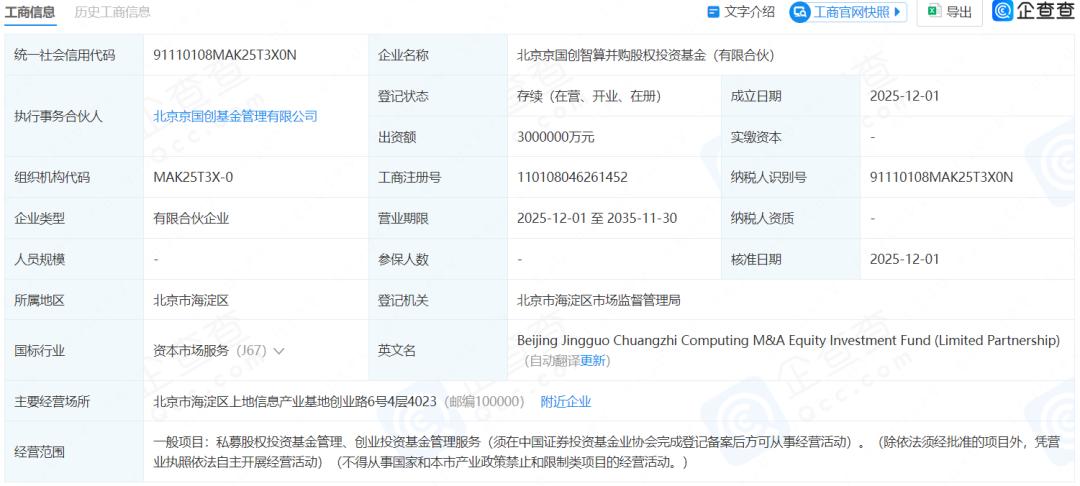Click the 统一社会信用代码 label
This screenshot has height=486, width=1080.
tap(64, 55)
